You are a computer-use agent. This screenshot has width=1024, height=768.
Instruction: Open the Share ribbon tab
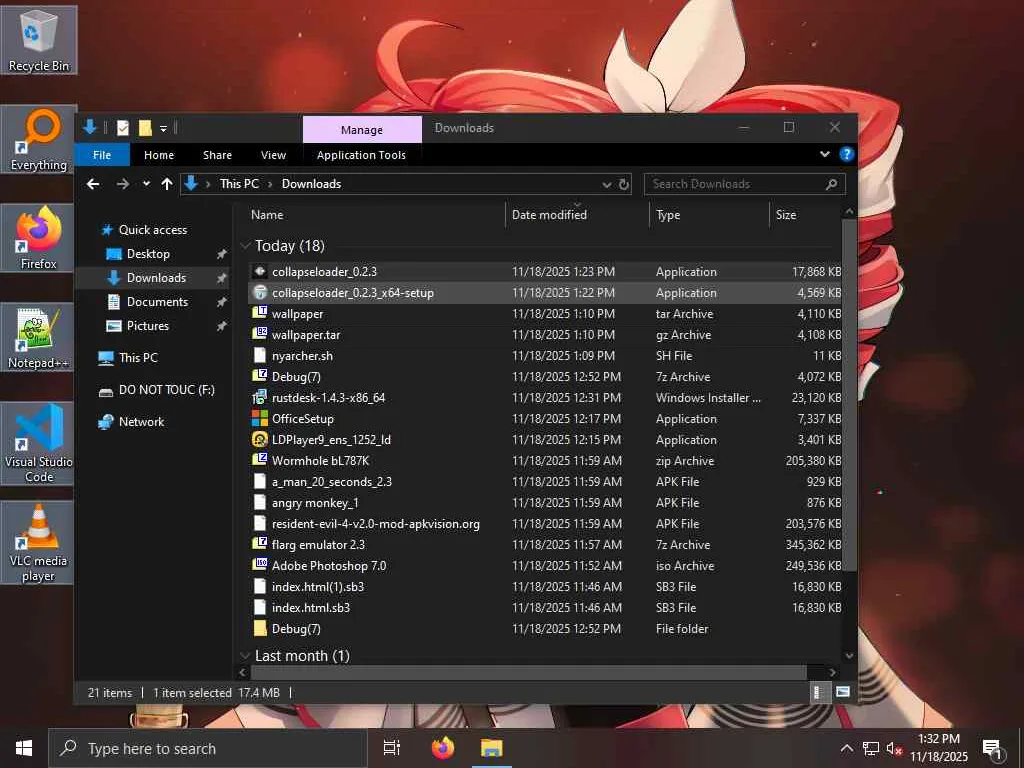[x=217, y=155]
